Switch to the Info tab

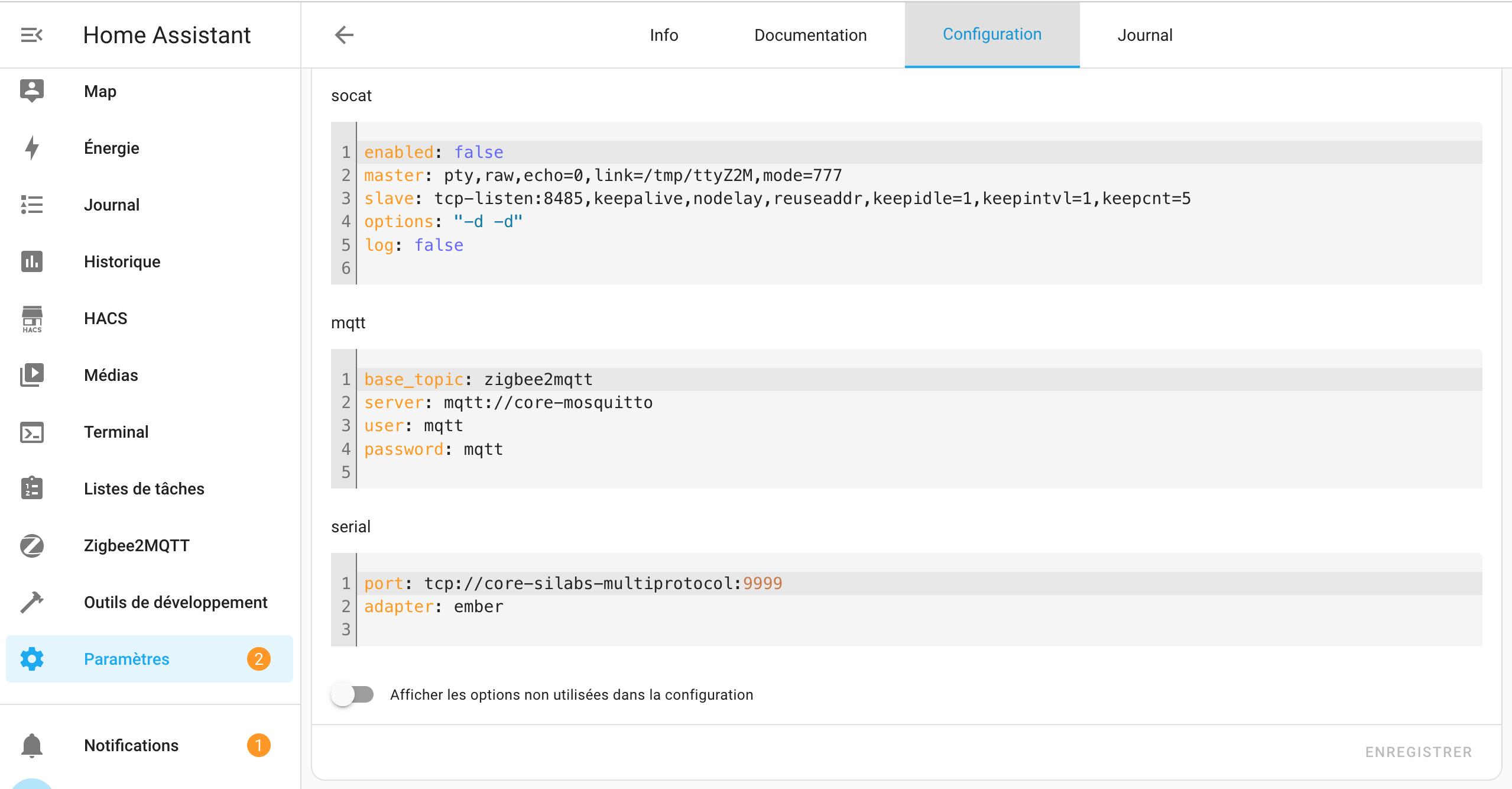click(664, 35)
